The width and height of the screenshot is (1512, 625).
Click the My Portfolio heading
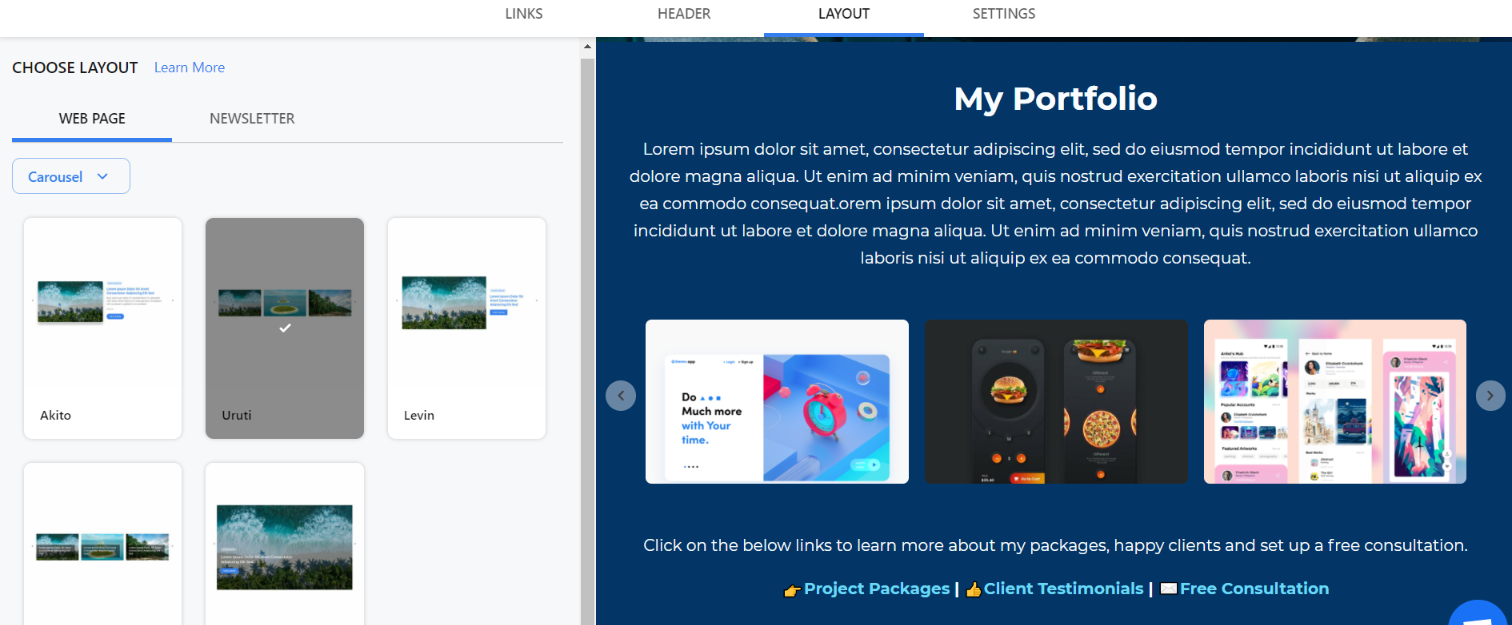1055,99
